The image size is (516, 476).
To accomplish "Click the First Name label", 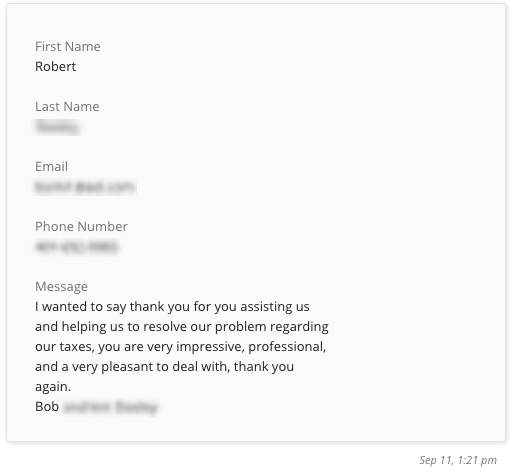I will pos(68,46).
